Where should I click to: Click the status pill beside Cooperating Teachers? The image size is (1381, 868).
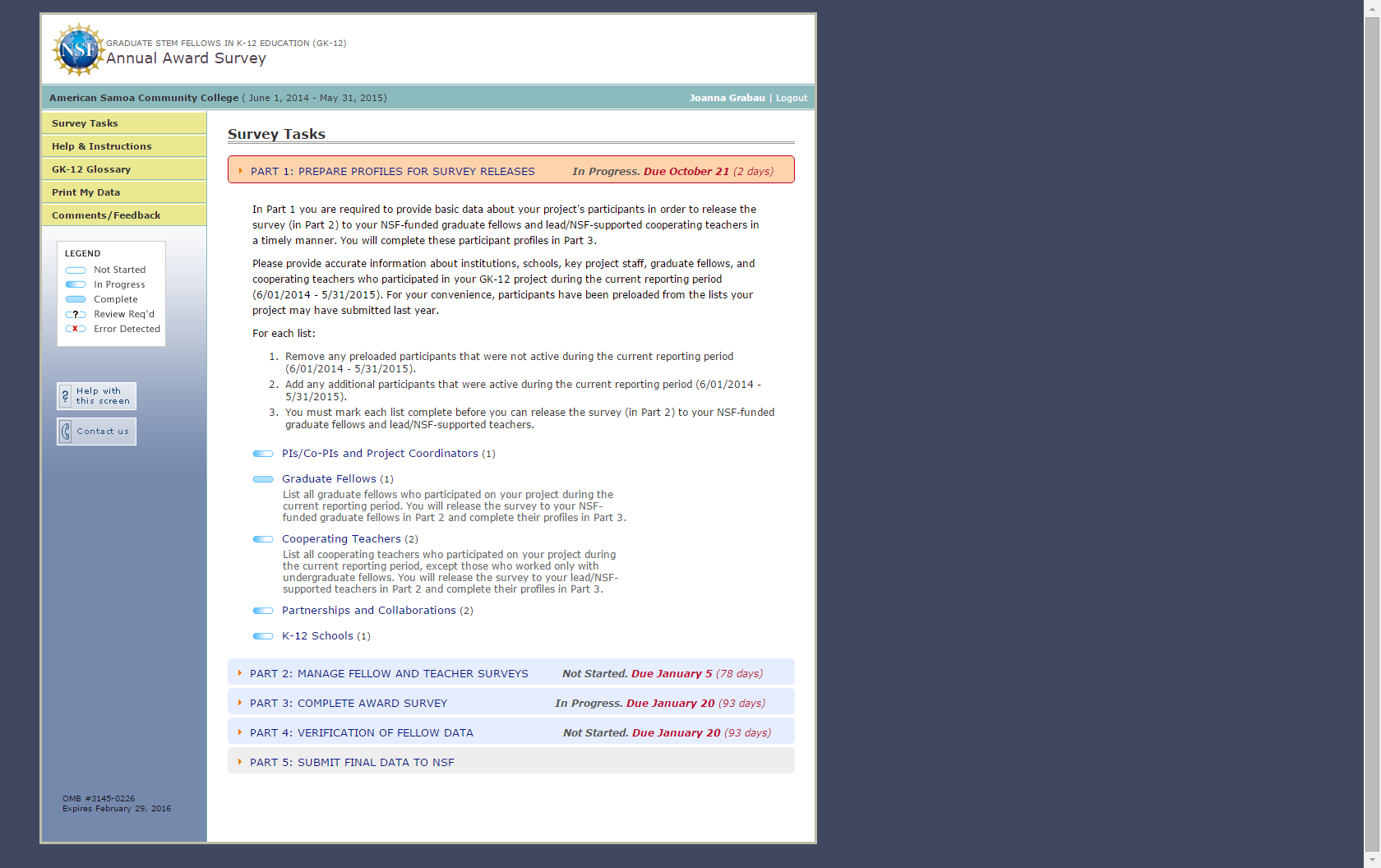263,539
